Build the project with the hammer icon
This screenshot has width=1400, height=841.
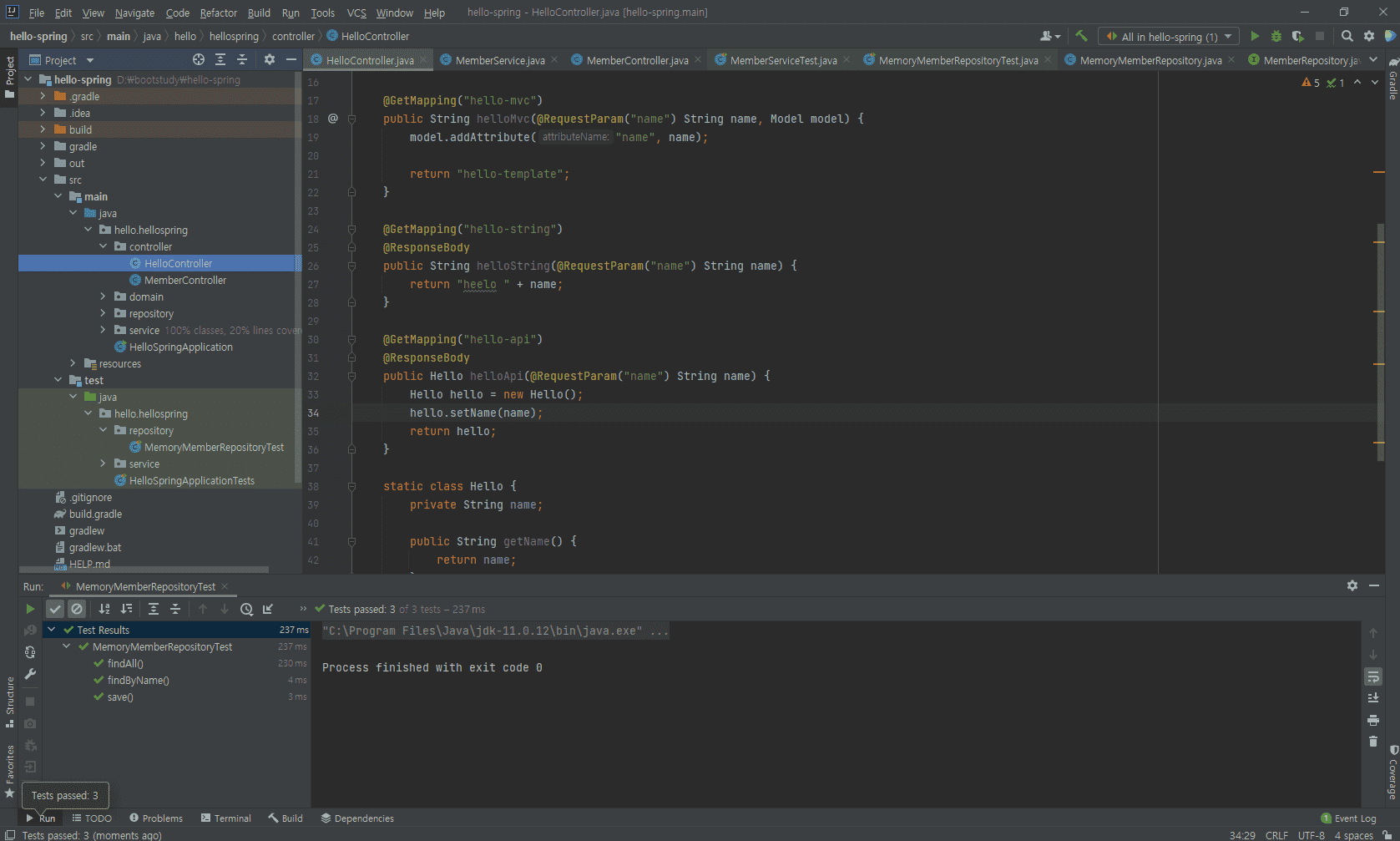tap(1081, 36)
